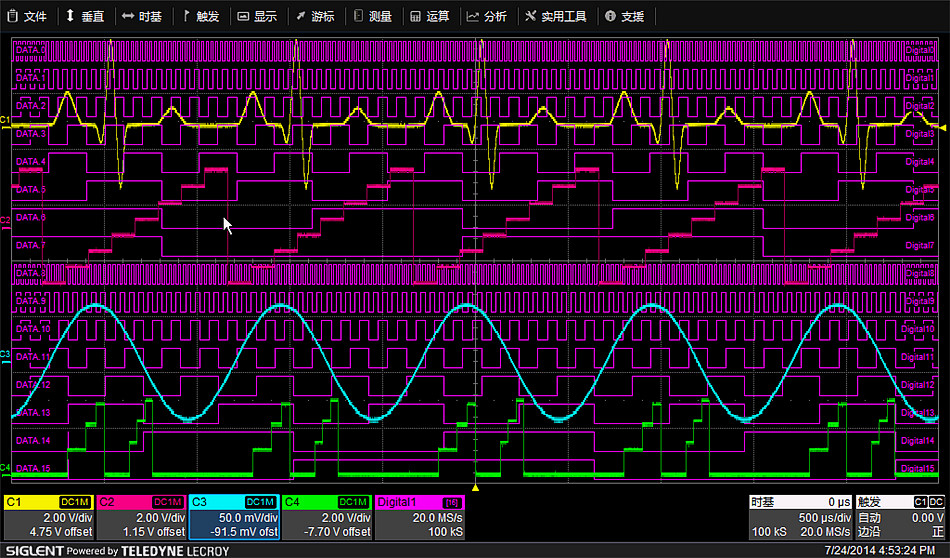950x558 pixels.
Task: Open the 显示 (Display) menu
Action: (x=257, y=17)
